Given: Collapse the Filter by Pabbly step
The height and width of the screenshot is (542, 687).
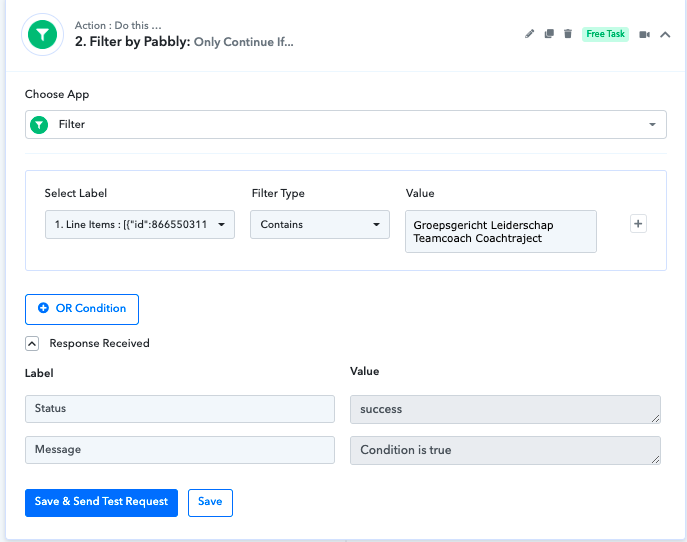Looking at the screenshot, I should click(x=665, y=35).
